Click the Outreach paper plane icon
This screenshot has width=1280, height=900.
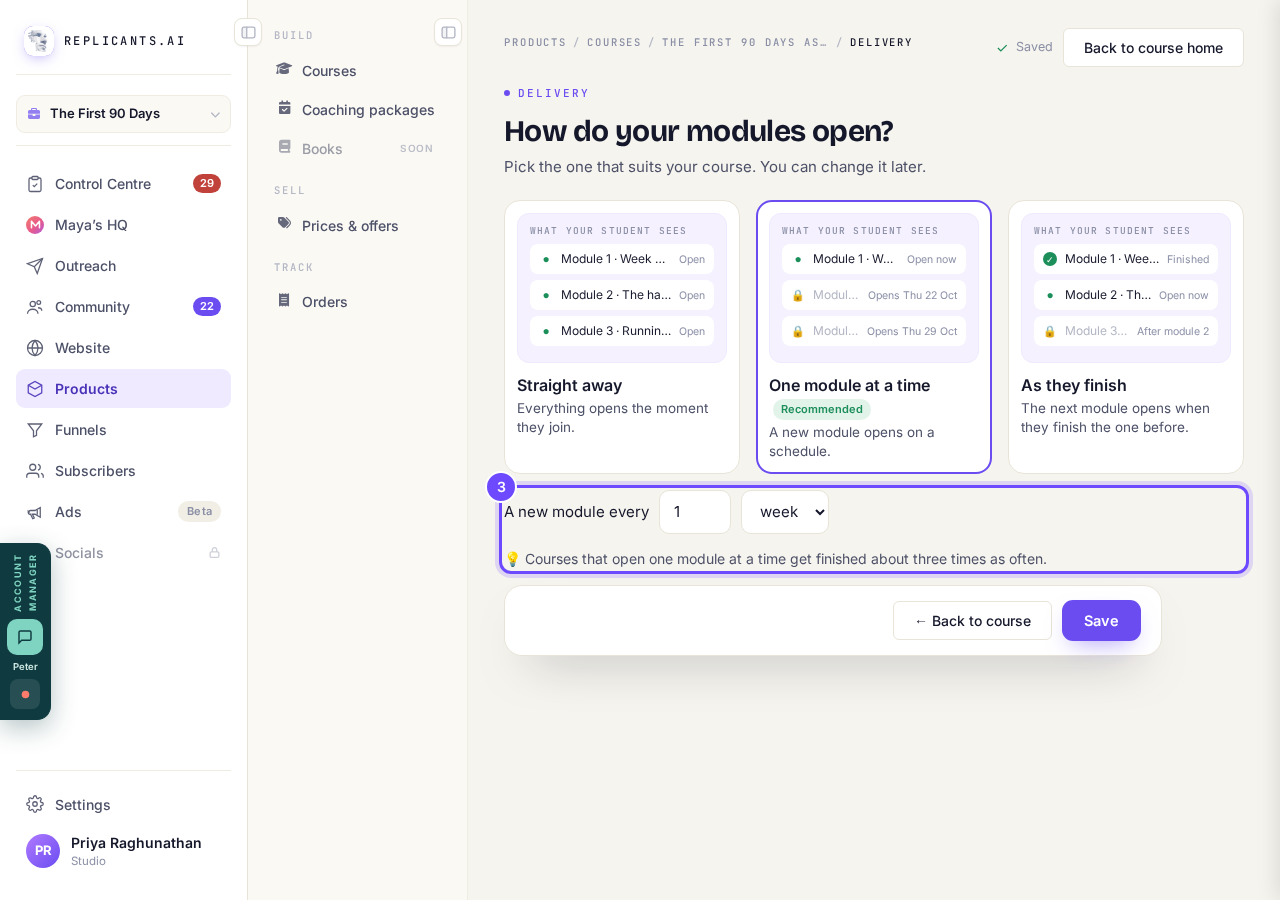(35, 266)
